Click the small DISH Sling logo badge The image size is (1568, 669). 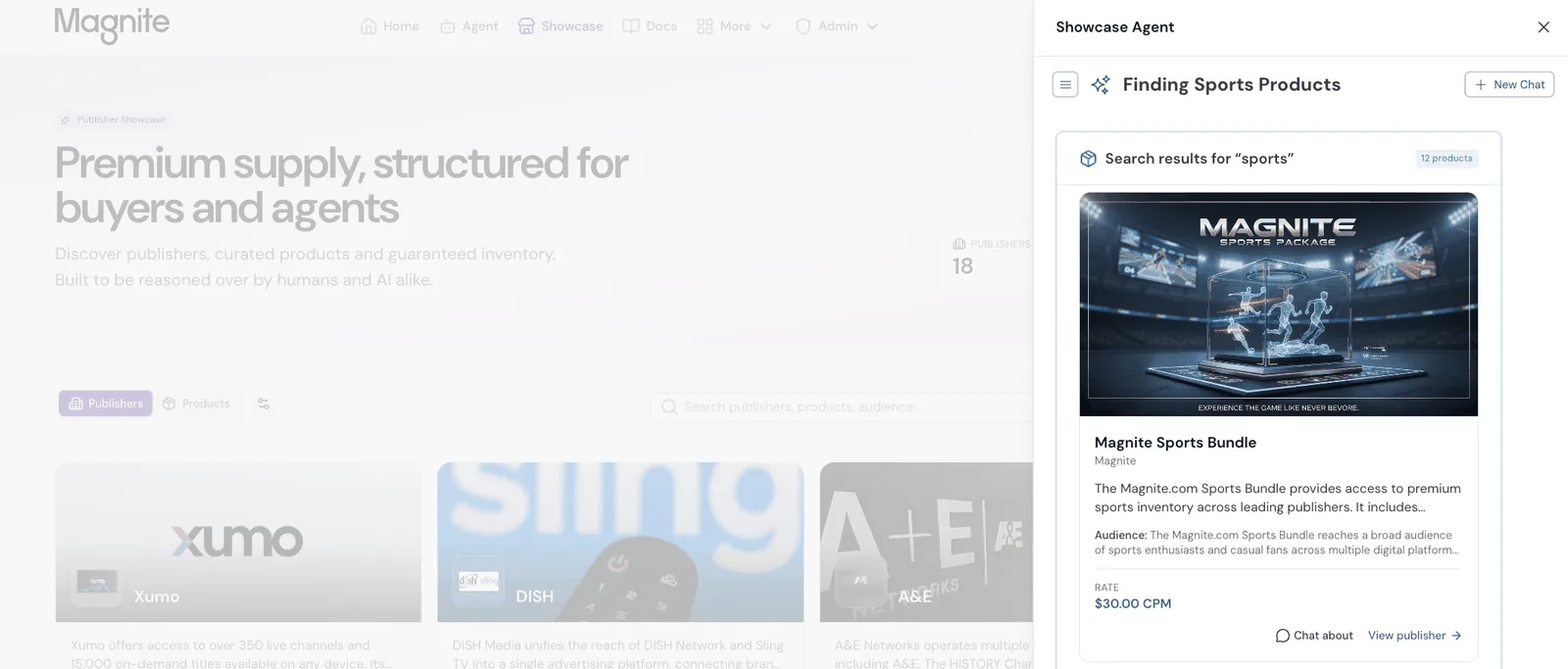478,582
